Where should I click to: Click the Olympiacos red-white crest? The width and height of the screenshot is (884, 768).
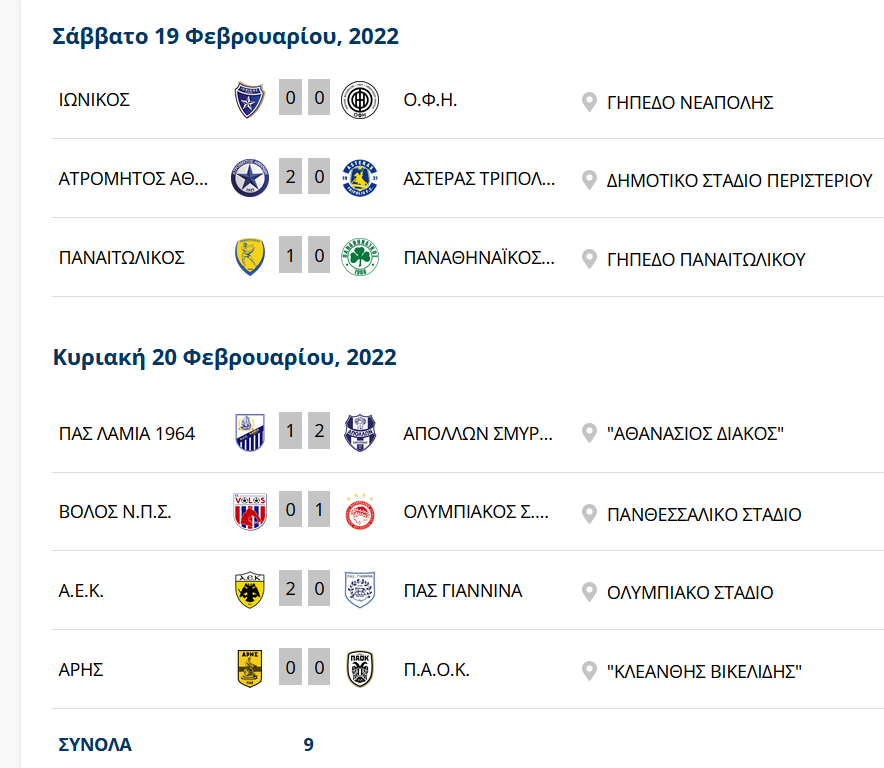360,512
